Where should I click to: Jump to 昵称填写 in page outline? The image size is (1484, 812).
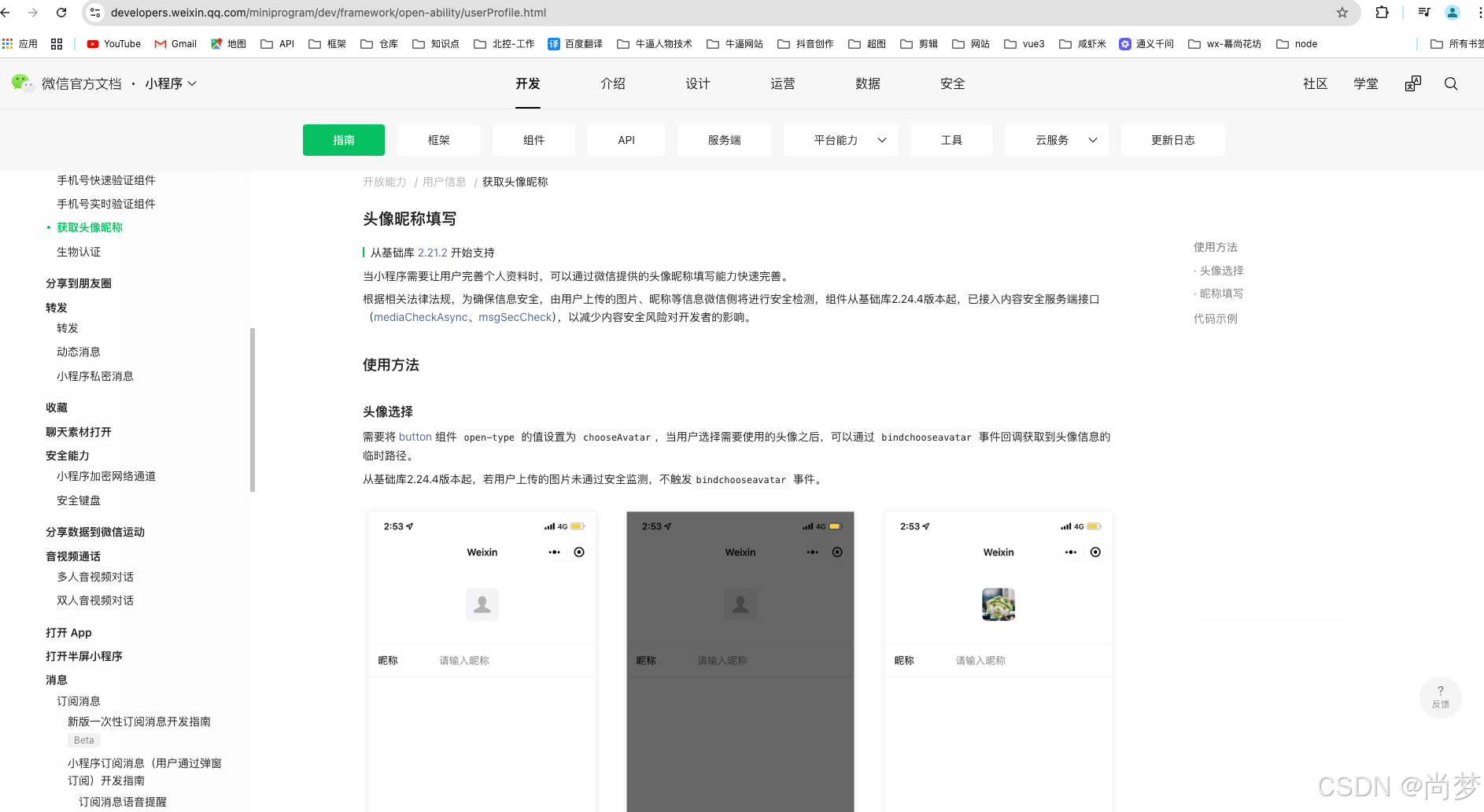tap(1221, 293)
